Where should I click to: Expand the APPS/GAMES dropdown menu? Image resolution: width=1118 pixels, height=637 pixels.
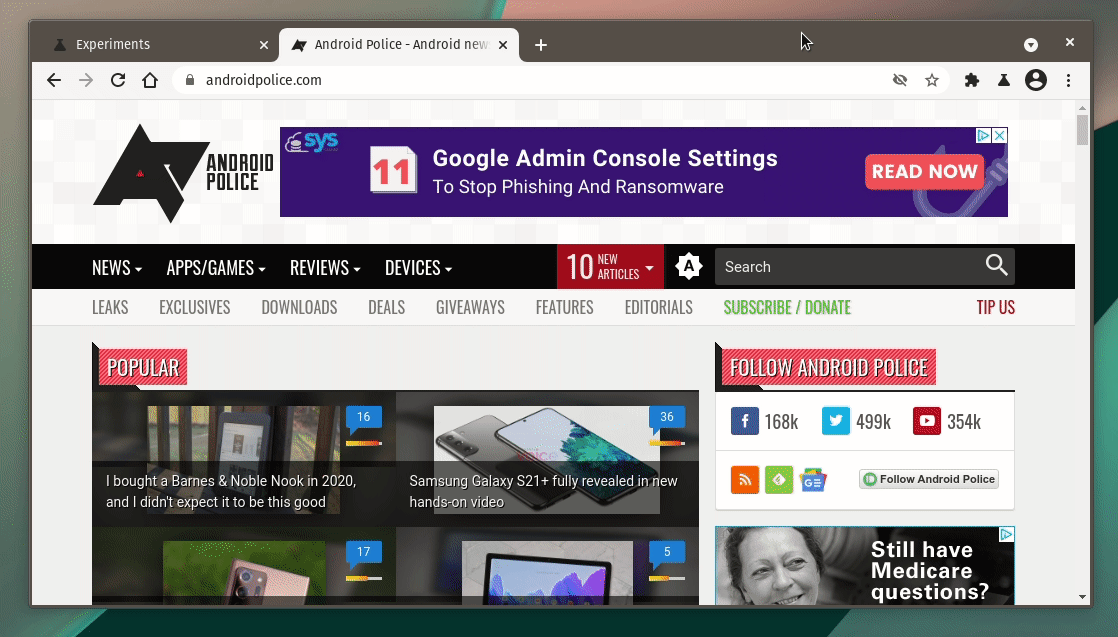tap(216, 268)
